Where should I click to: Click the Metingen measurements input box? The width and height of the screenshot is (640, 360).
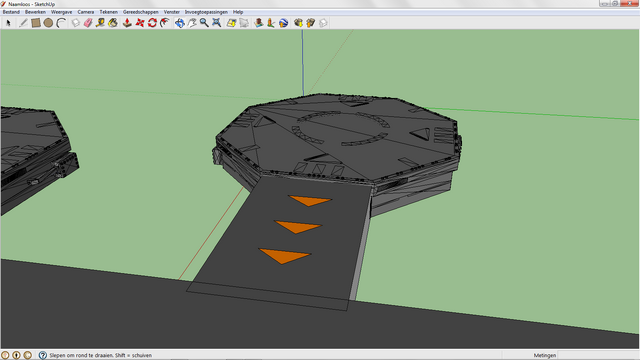tap(598, 355)
